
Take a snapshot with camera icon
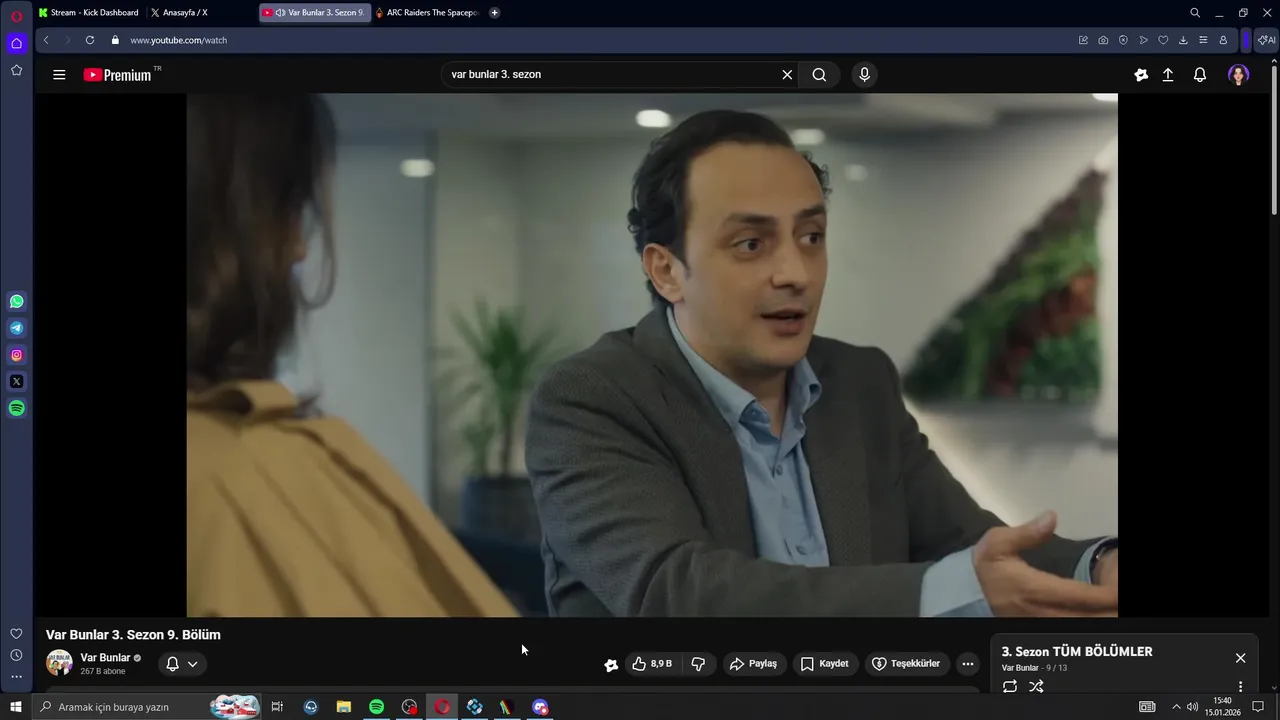click(x=1103, y=40)
